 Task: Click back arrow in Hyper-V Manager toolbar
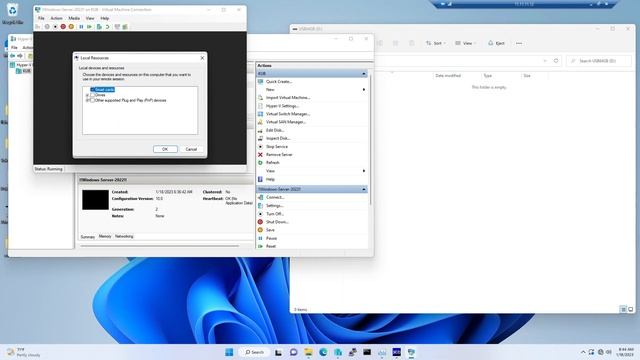pyautogui.click(x=13, y=56)
